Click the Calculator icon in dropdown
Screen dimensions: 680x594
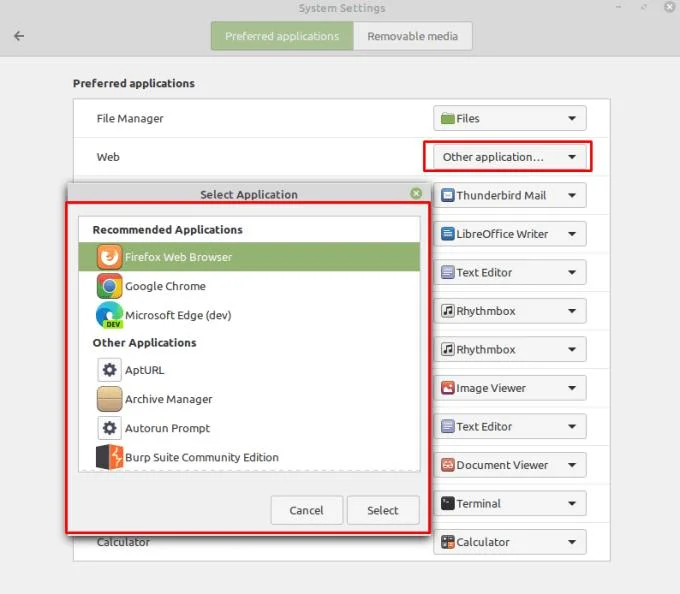tap(448, 542)
